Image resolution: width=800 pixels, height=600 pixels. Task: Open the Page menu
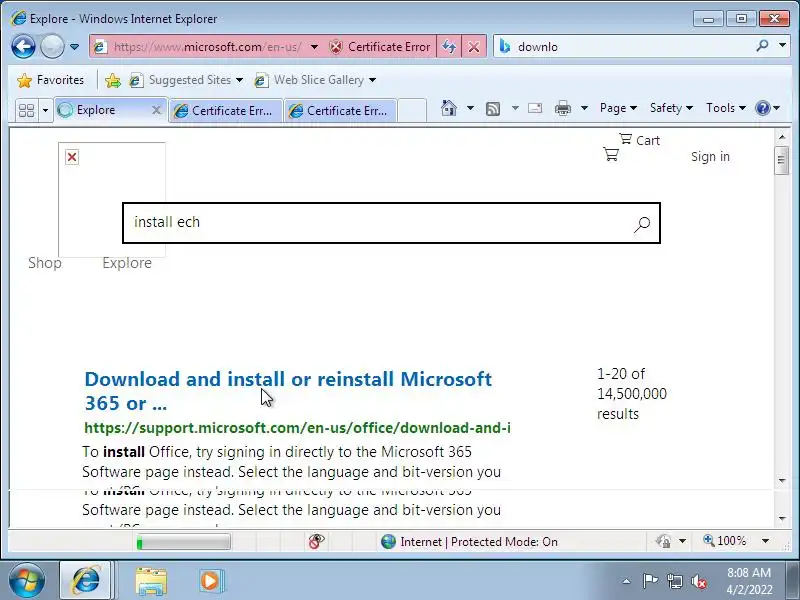click(x=618, y=108)
